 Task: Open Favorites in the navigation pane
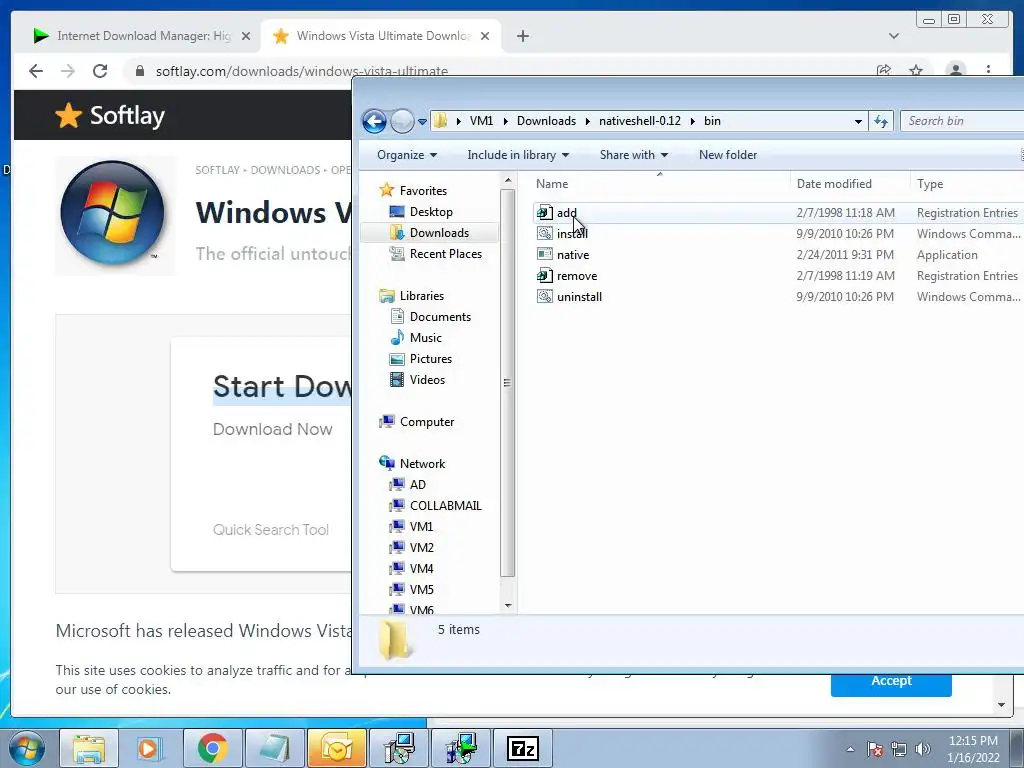click(x=423, y=191)
